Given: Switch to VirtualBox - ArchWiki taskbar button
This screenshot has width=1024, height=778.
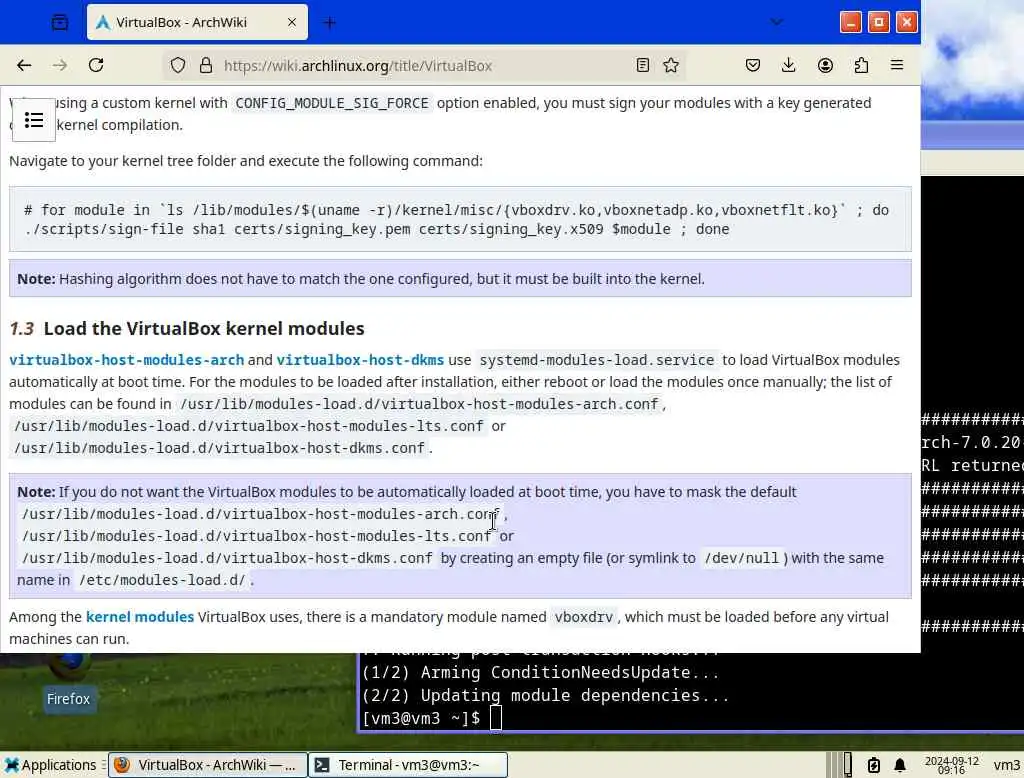Looking at the screenshot, I should (x=207, y=765).
